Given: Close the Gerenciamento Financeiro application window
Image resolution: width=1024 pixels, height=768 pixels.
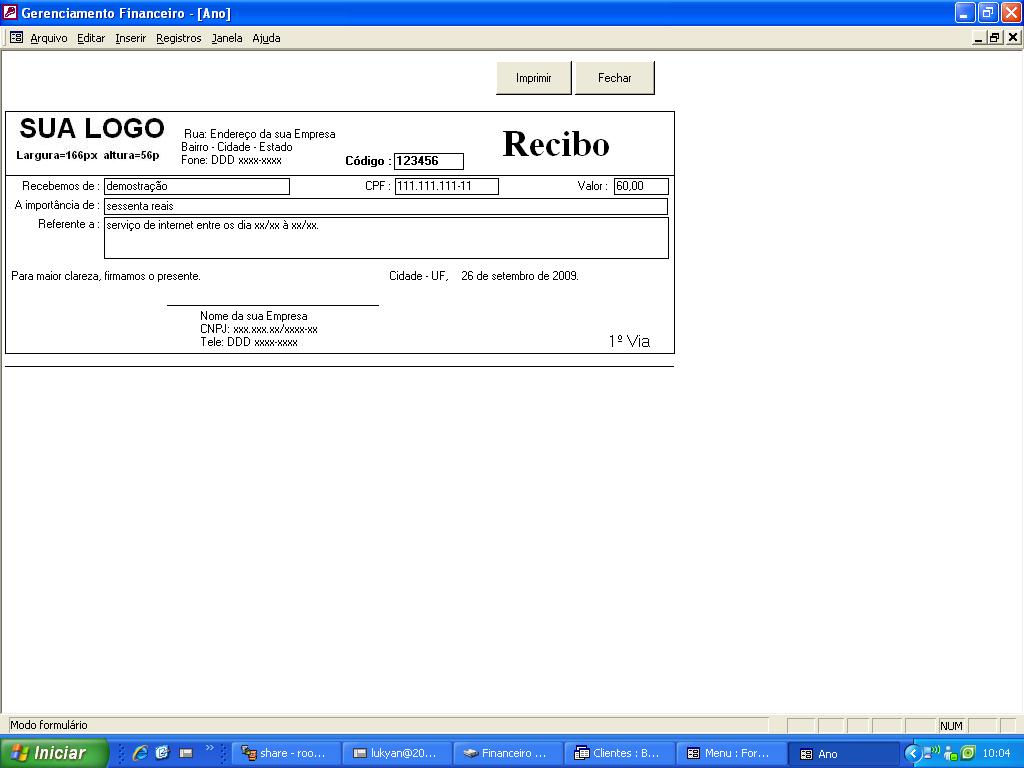Looking at the screenshot, I should click(x=1011, y=12).
